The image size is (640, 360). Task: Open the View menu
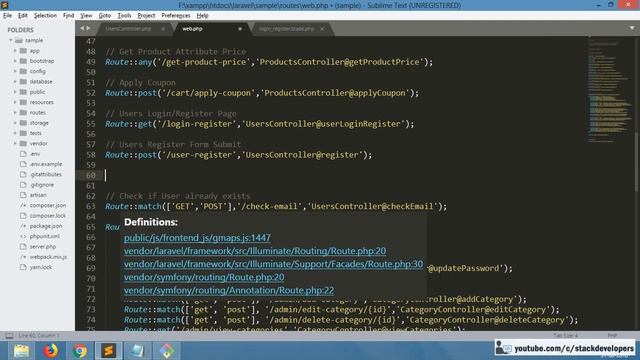[x=86, y=16]
